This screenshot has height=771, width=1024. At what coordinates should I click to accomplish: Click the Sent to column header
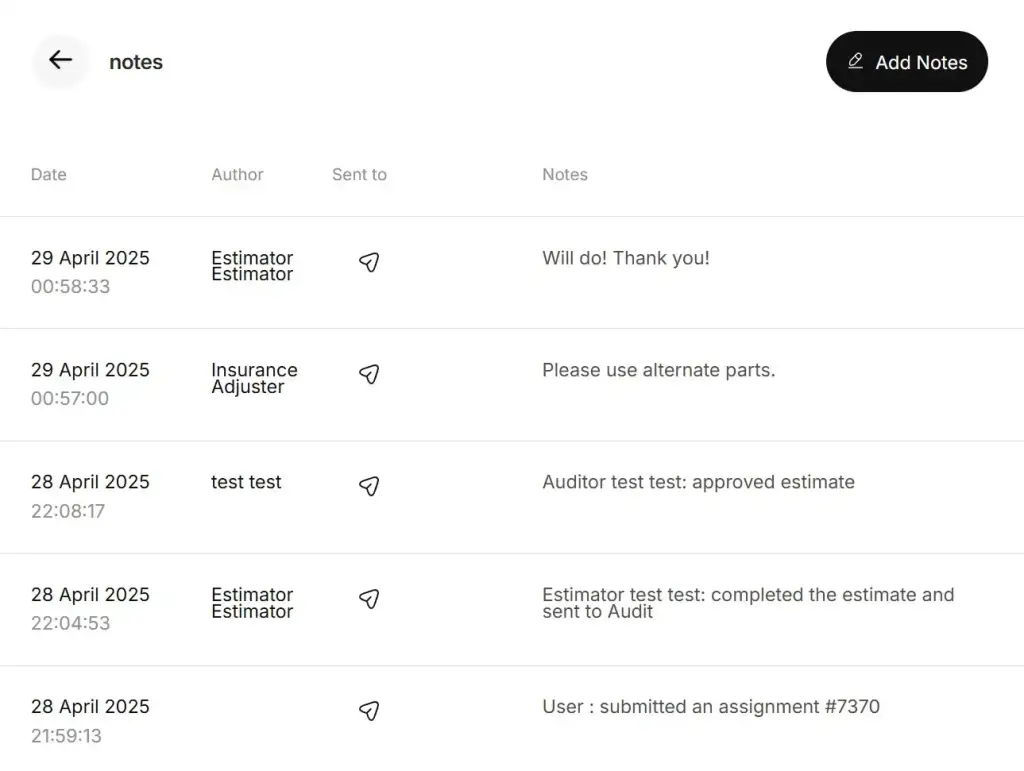point(359,174)
